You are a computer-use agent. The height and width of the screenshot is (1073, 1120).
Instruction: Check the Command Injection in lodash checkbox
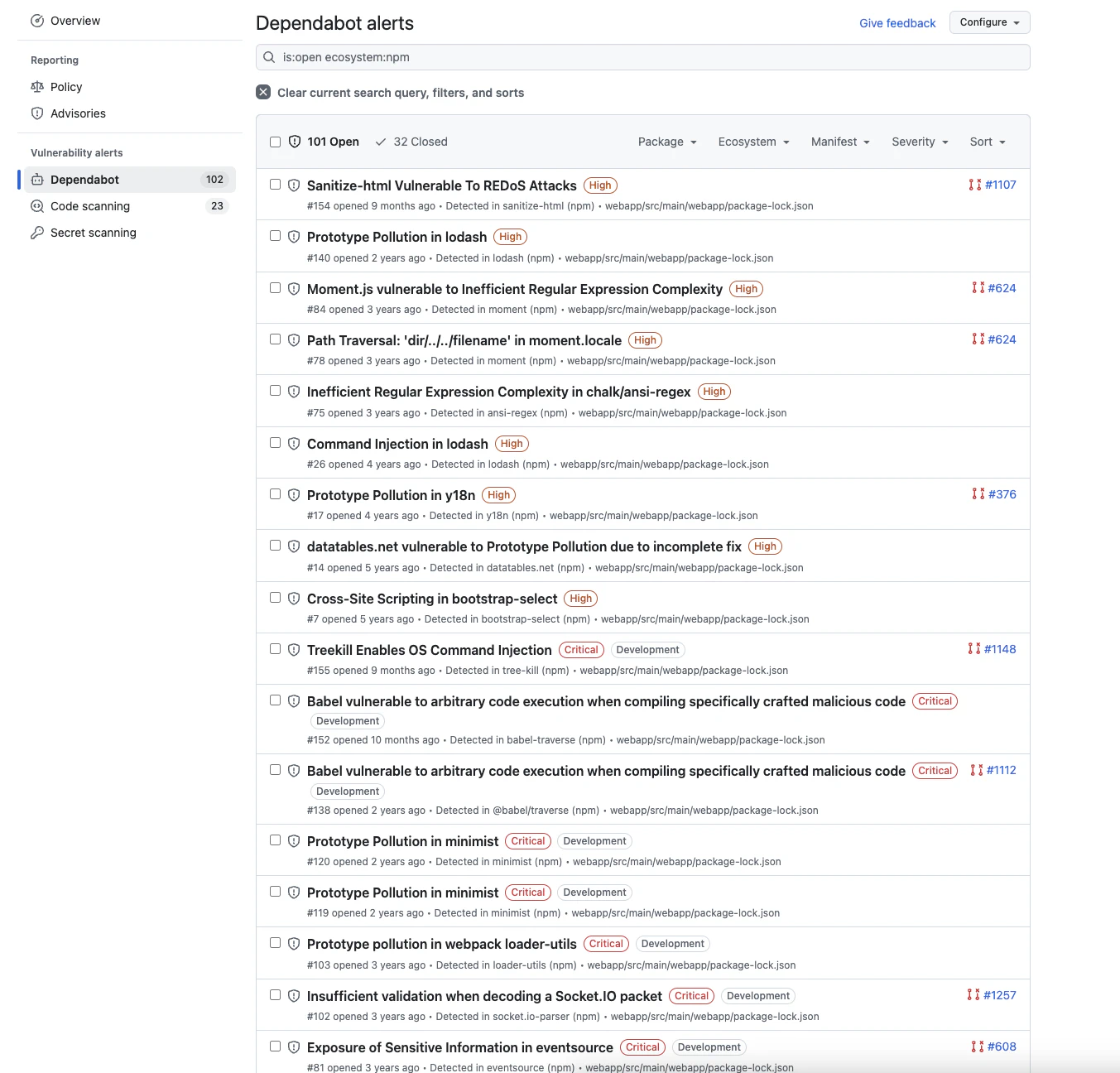pyautogui.click(x=276, y=443)
